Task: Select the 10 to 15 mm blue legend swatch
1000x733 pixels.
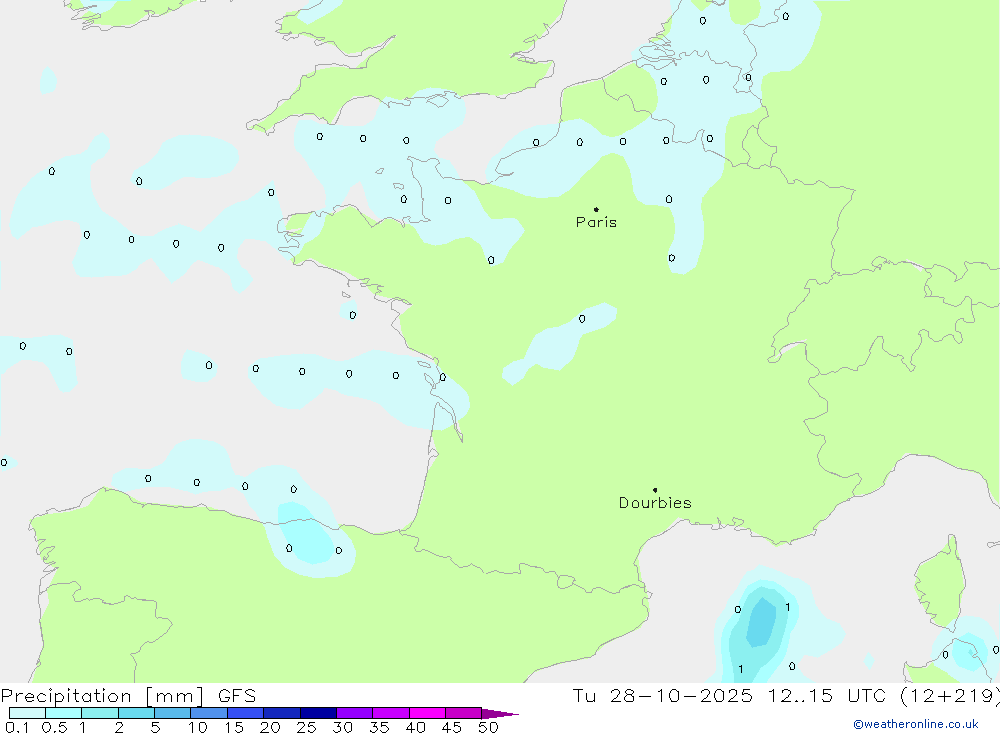Action: (x=209, y=713)
